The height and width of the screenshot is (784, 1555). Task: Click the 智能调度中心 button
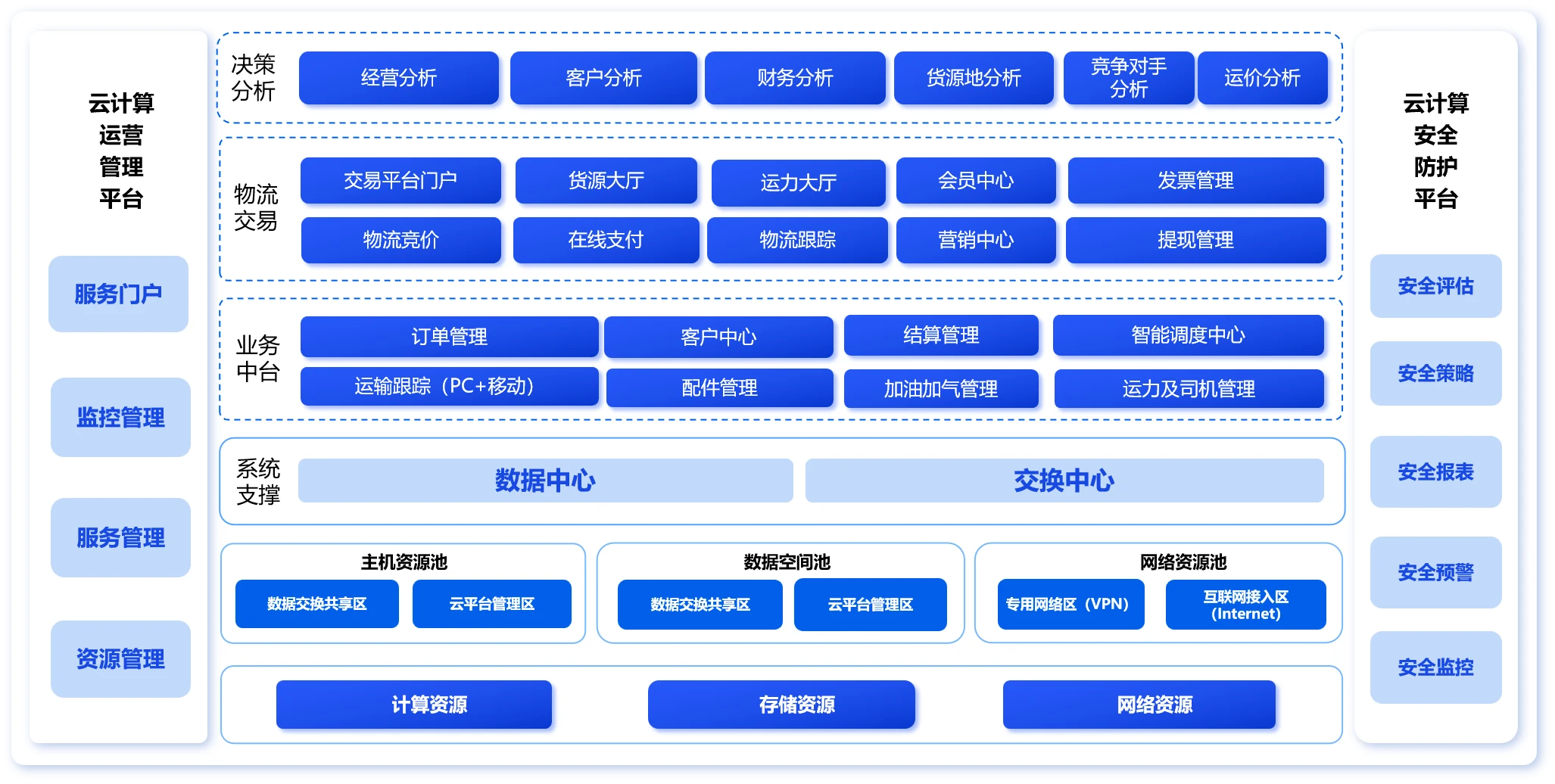click(1188, 335)
